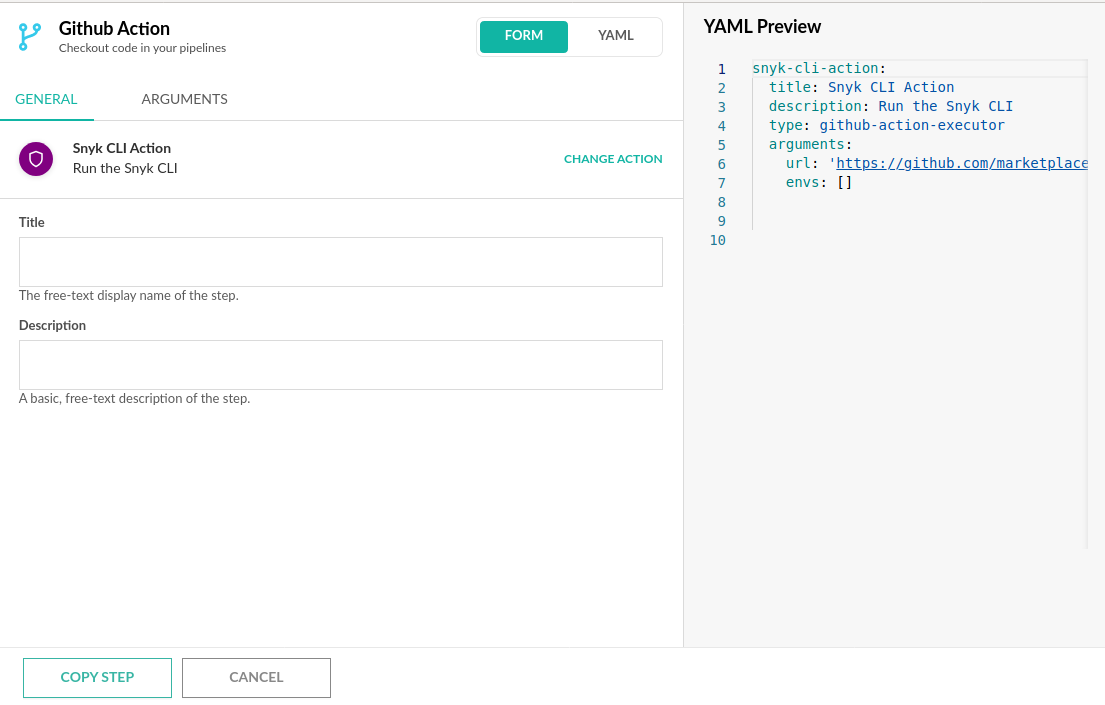
Task: Open the ARGUMENTS tab
Action: 184,99
